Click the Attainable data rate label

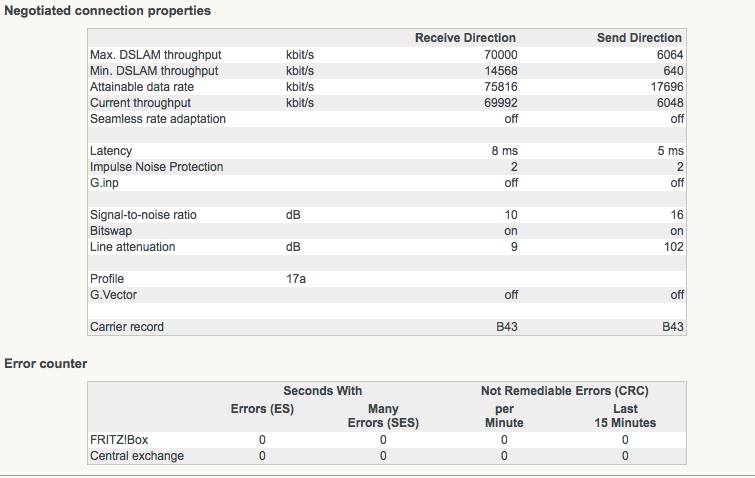pos(142,87)
